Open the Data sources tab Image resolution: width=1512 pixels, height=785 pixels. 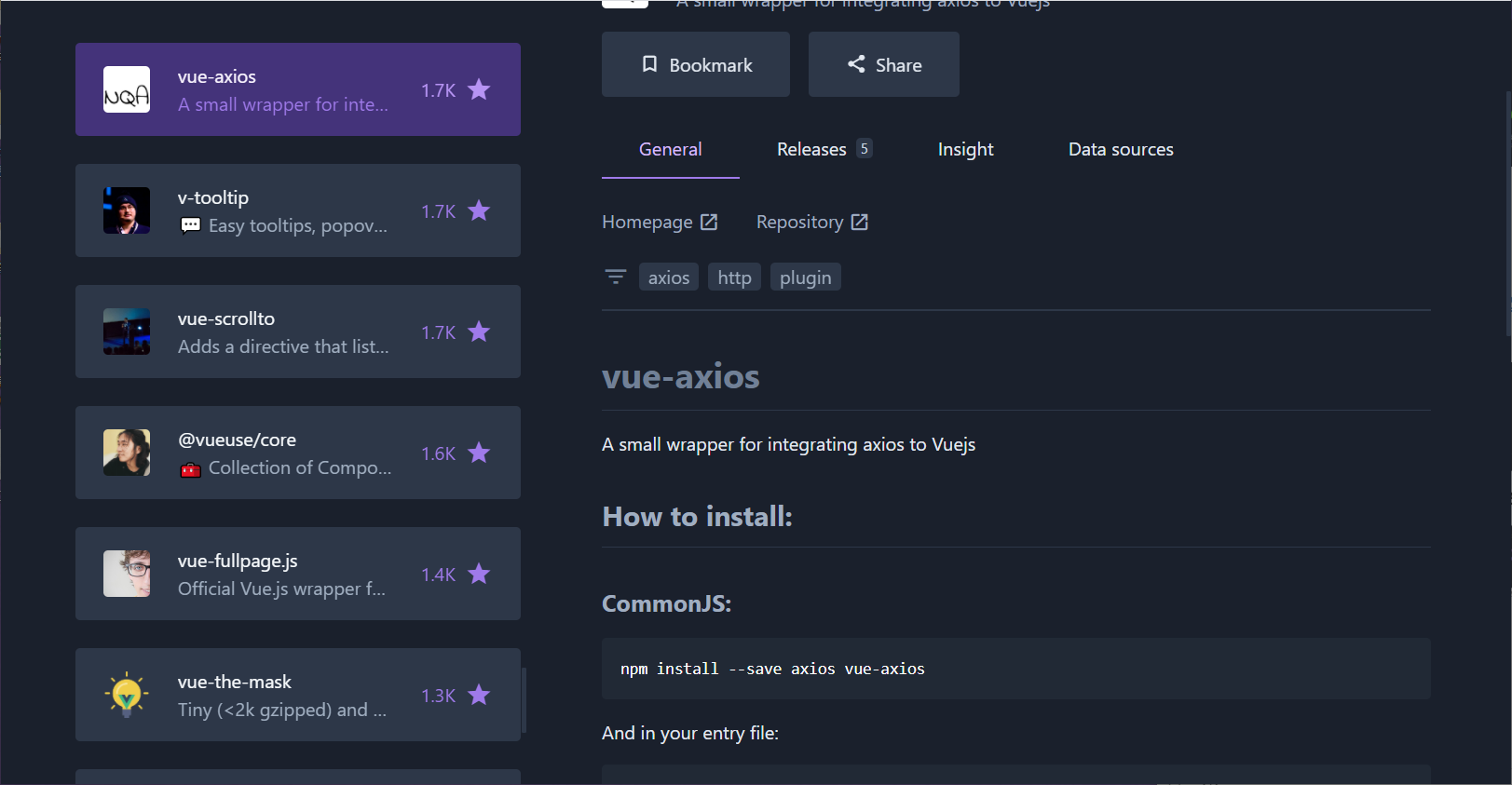pos(1121,149)
